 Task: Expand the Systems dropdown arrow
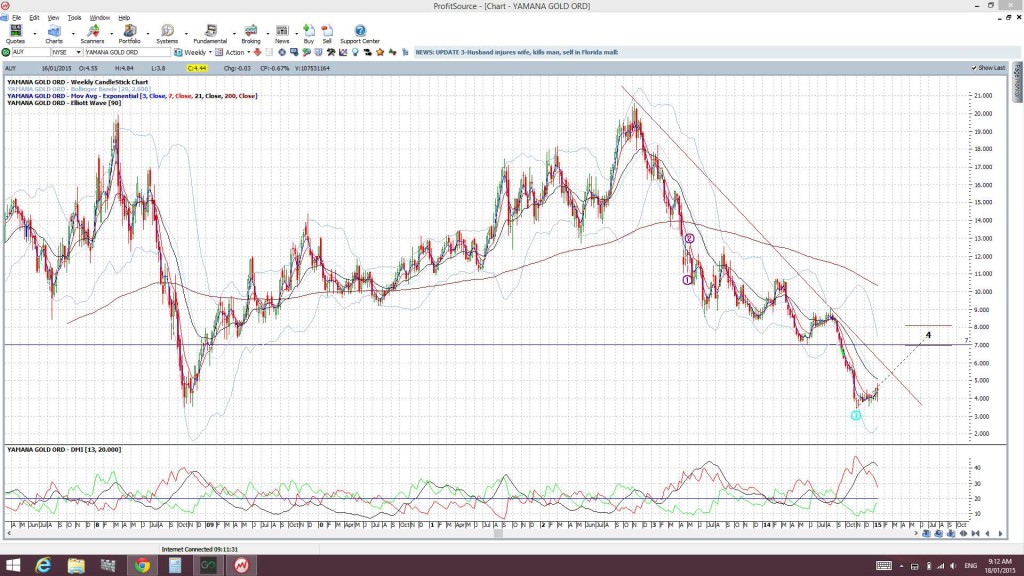point(186,33)
